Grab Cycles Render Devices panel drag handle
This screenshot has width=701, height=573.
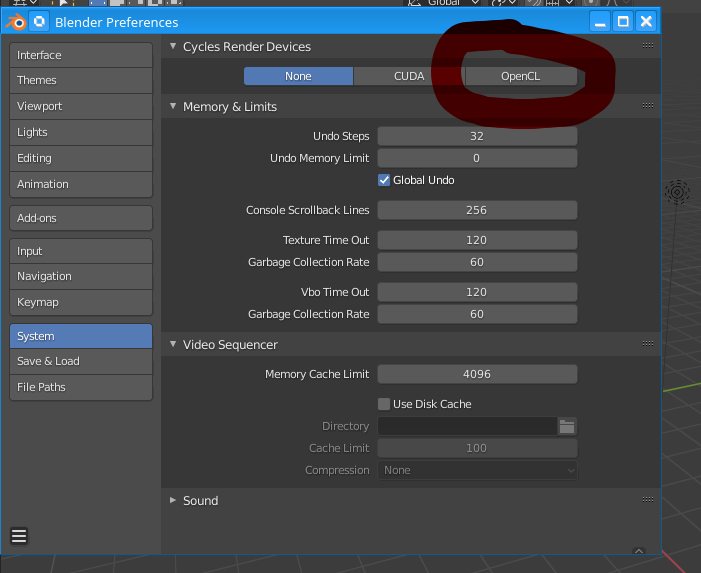(x=648, y=46)
